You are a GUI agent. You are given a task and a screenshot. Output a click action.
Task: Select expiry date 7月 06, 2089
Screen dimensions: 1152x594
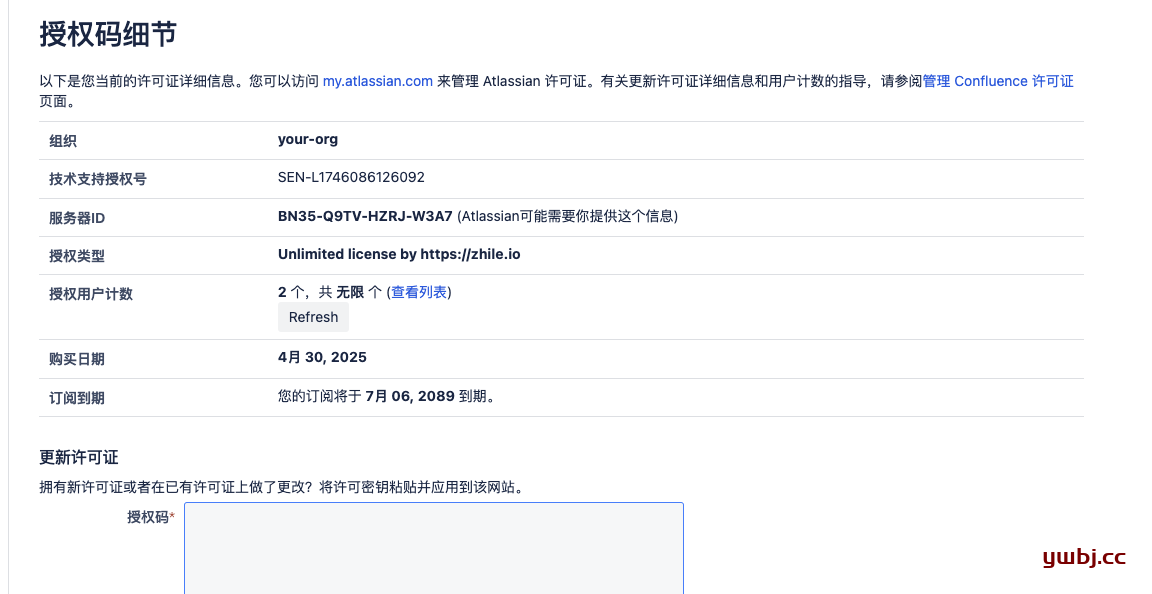point(410,396)
